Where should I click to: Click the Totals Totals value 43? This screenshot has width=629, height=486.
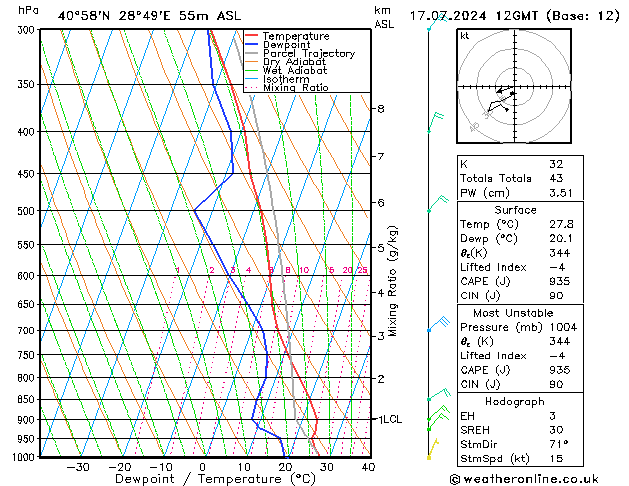pos(556,178)
